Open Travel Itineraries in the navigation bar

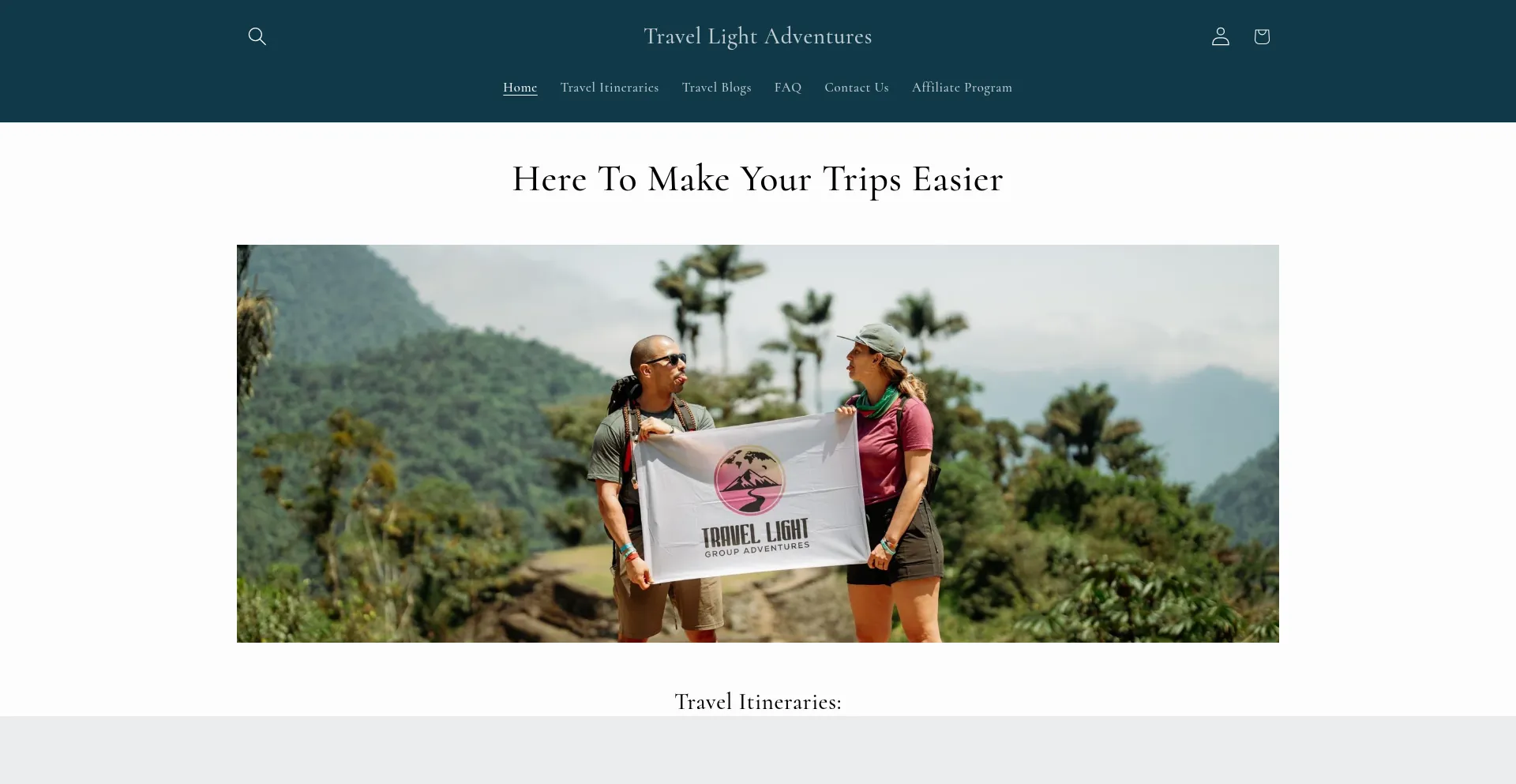click(x=609, y=88)
